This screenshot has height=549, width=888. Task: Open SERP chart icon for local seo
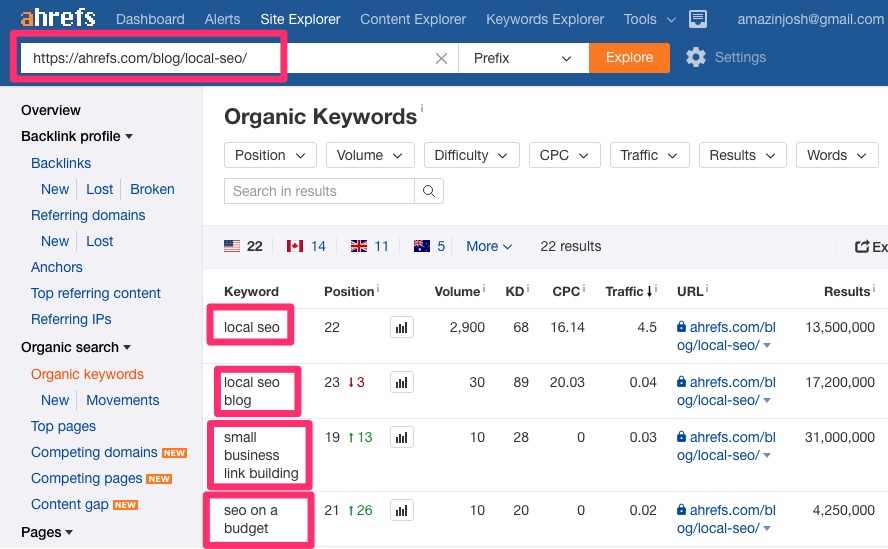point(402,327)
